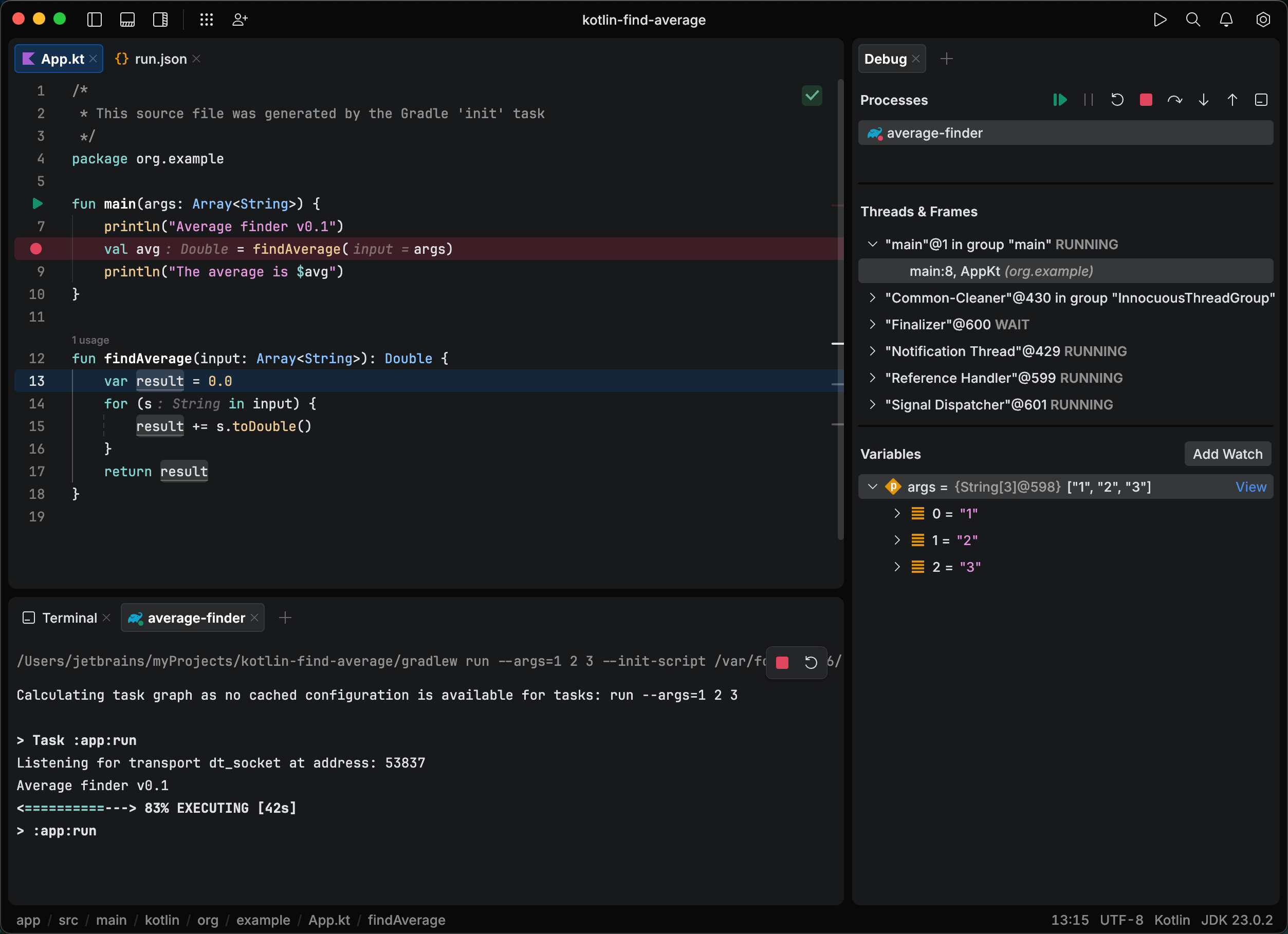Pause program execution
The image size is (1288, 934).
pos(1089,99)
